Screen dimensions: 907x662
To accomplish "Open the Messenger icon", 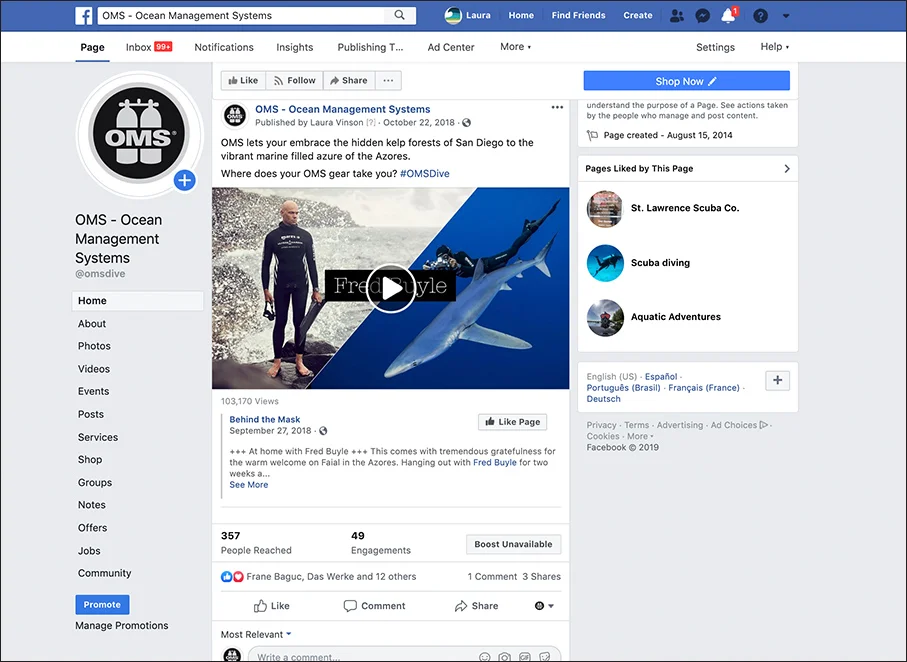I will click(x=702, y=16).
